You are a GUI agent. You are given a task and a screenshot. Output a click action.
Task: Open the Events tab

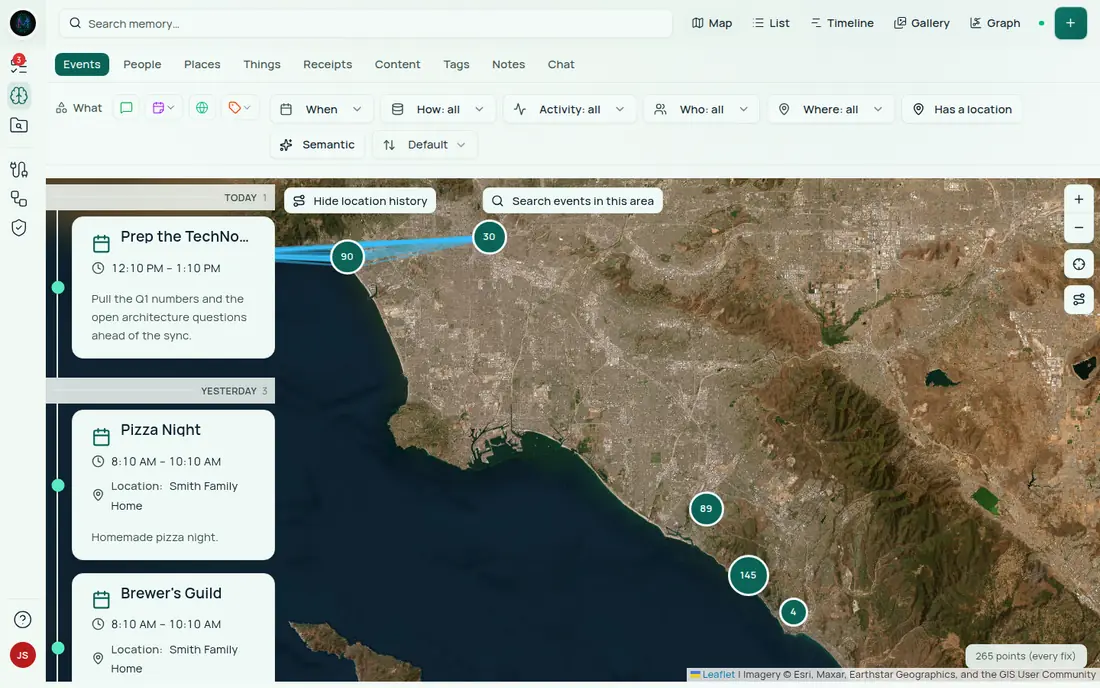(82, 64)
